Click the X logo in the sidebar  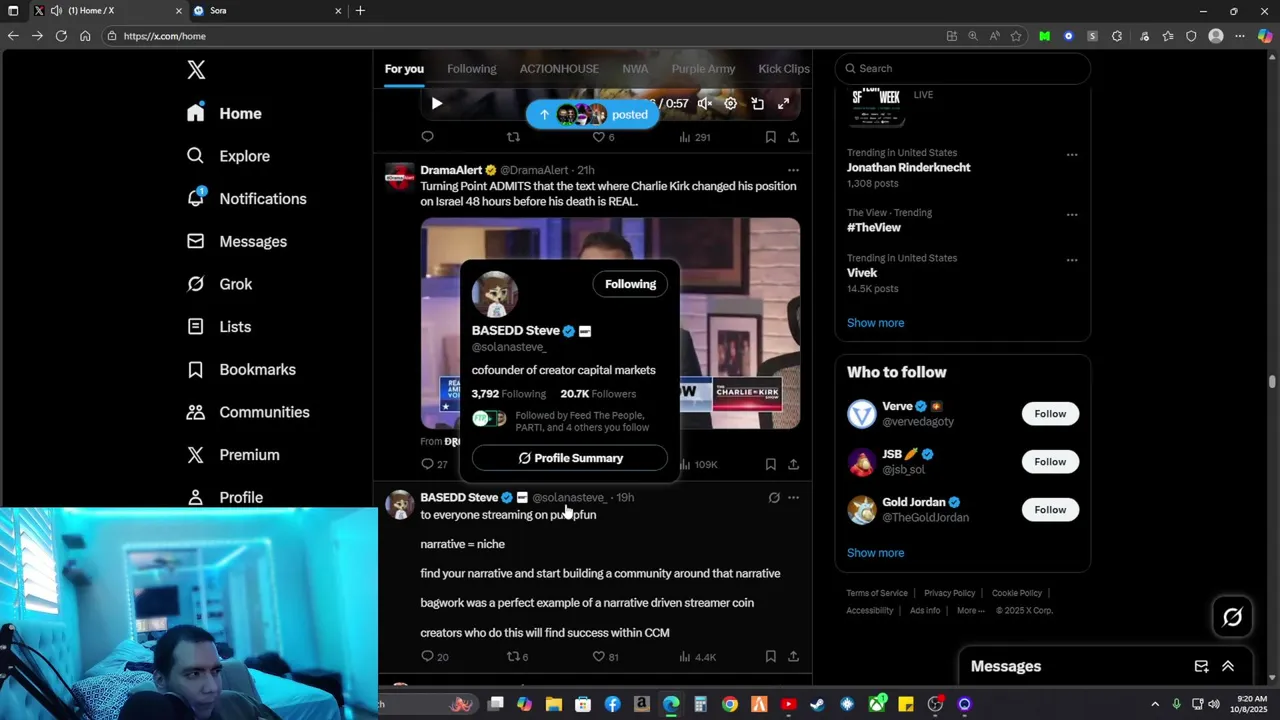pyautogui.click(x=196, y=70)
